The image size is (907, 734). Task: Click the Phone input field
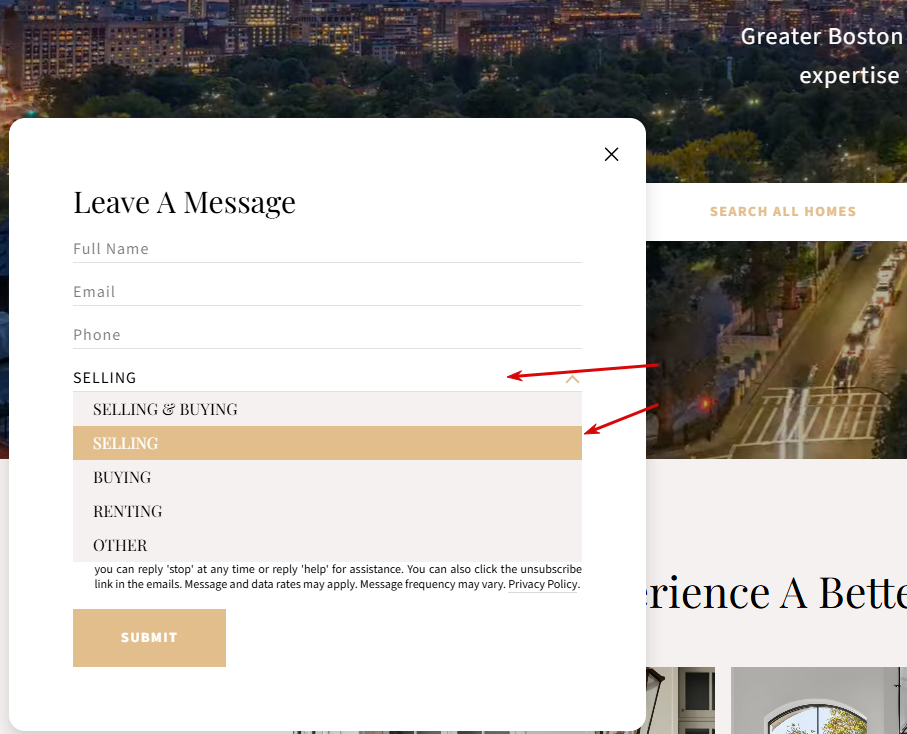point(327,335)
